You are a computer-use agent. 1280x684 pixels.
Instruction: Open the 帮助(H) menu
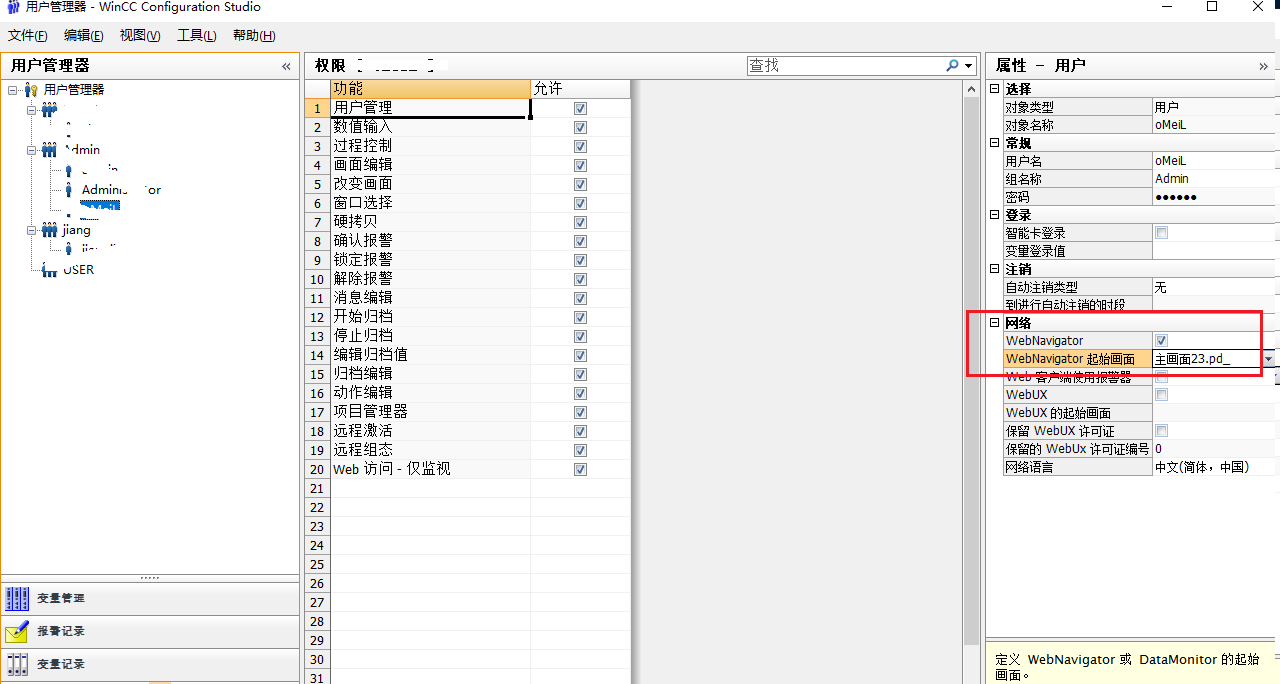click(x=254, y=36)
